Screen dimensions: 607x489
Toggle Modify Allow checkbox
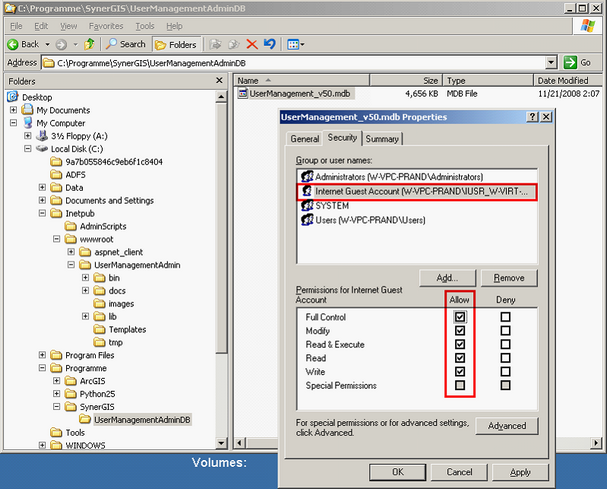click(460, 331)
